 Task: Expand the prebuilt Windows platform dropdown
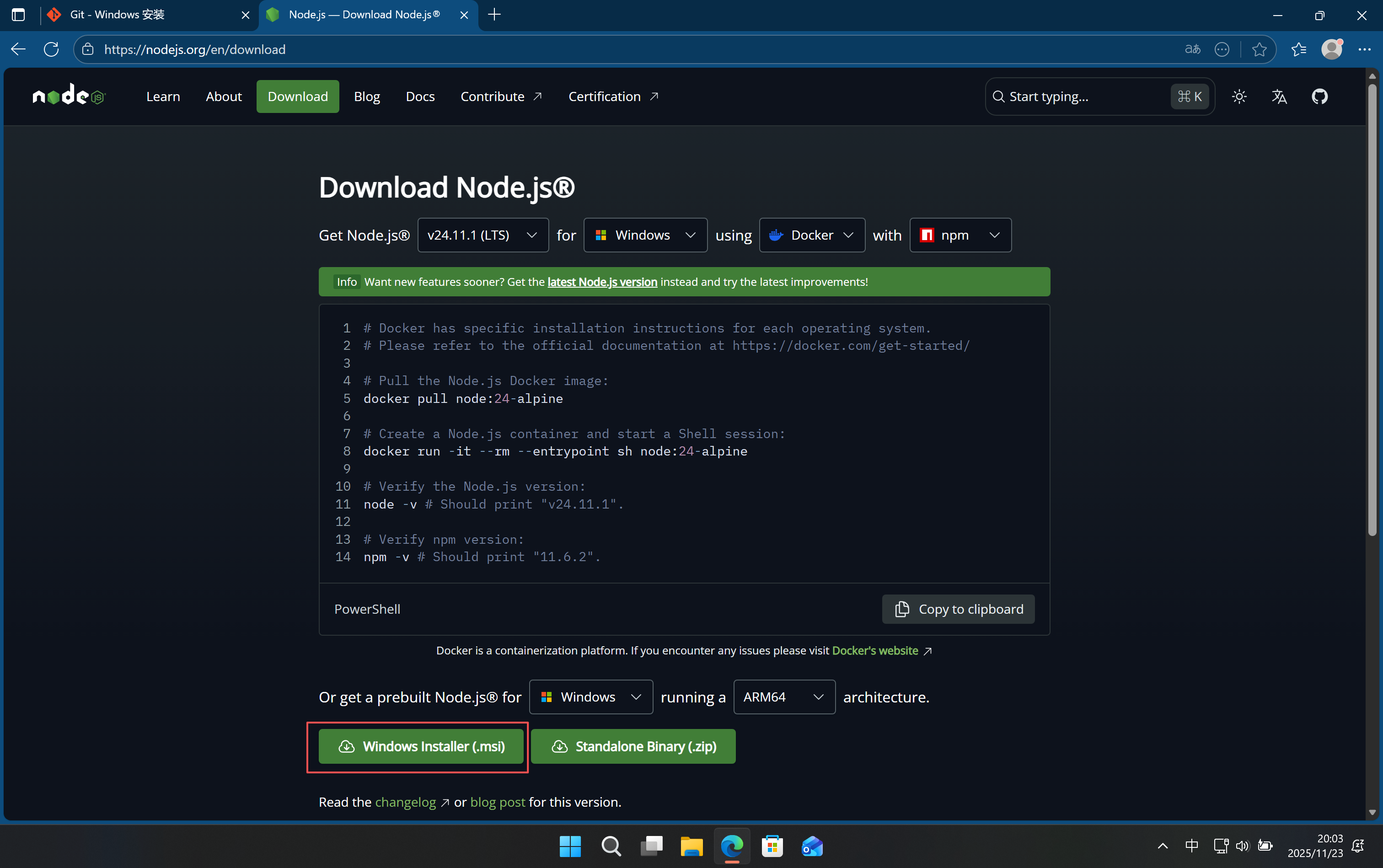click(x=591, y=697)
